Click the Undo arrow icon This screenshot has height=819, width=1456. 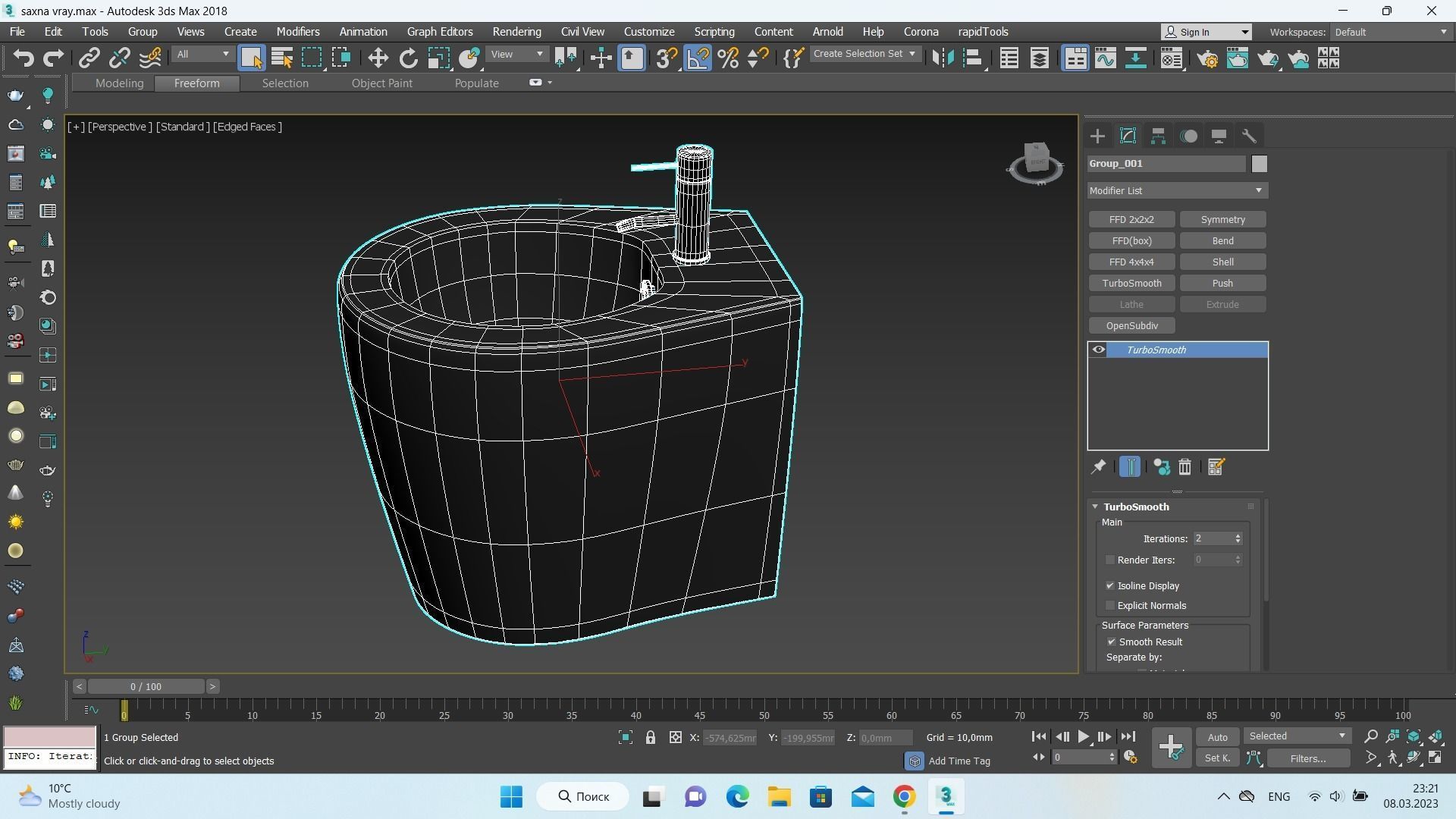click(x=24, y=58)
